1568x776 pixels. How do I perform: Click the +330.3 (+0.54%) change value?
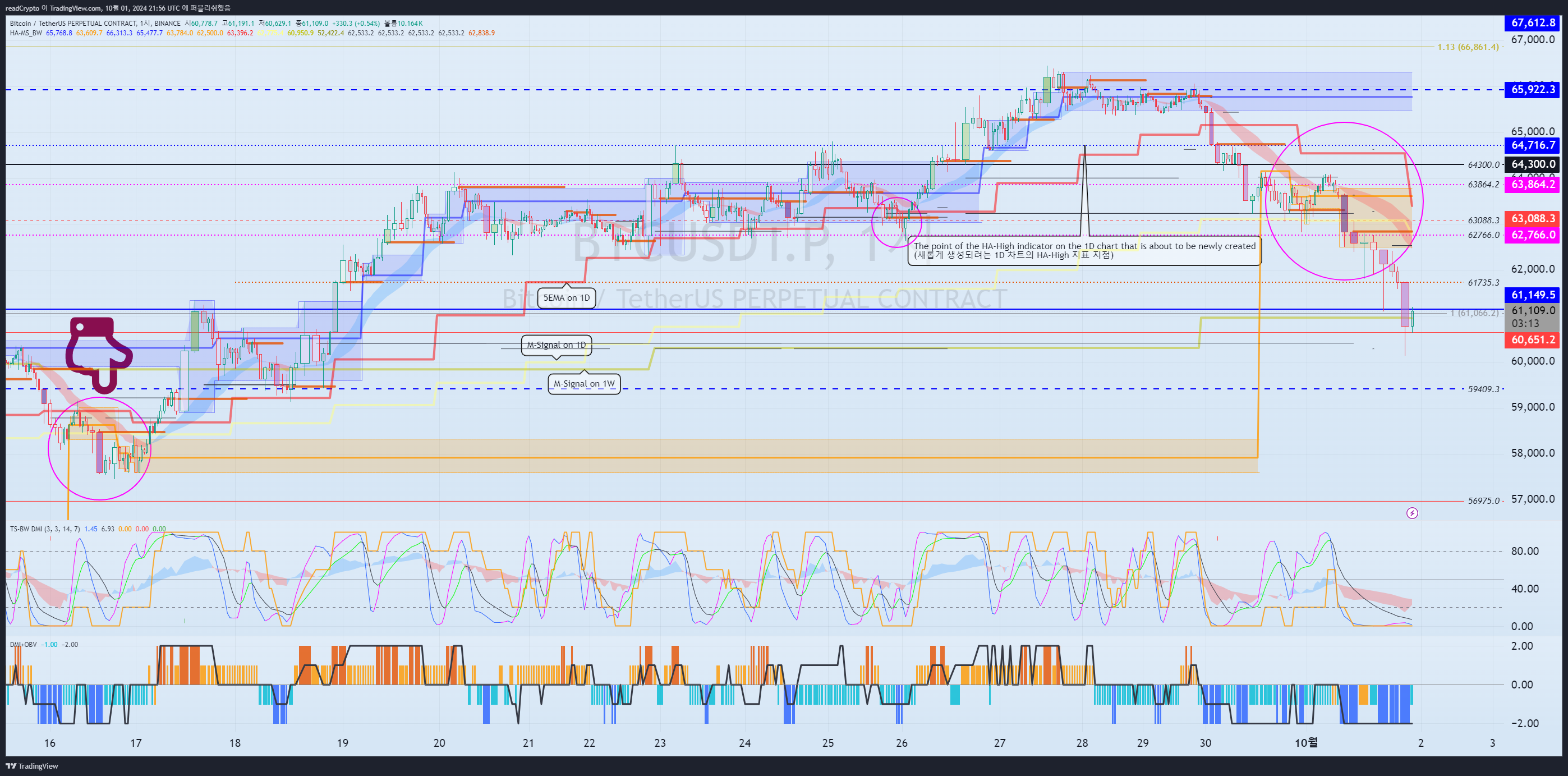(356, 23)
